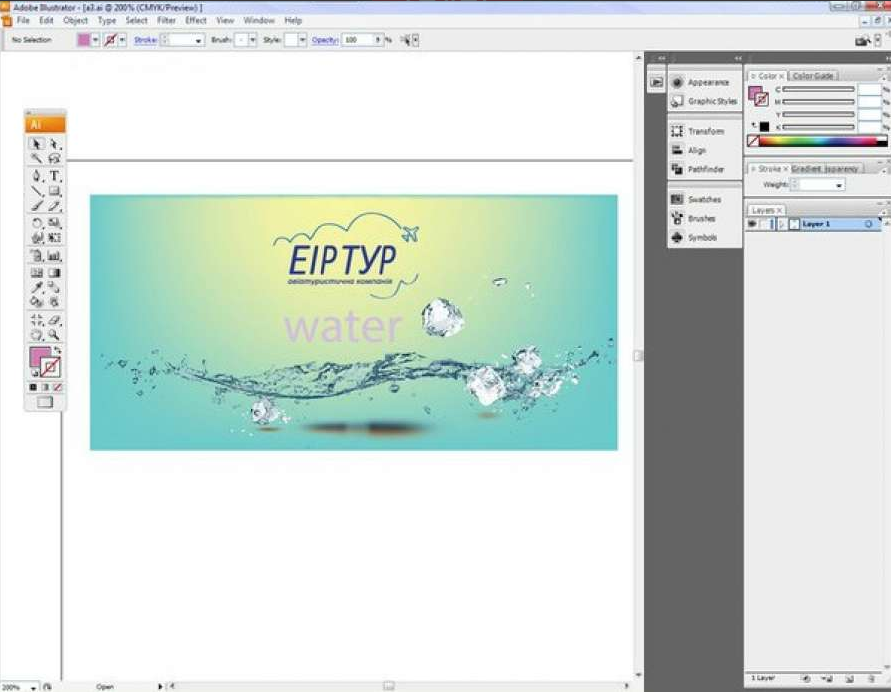Viewport: 891px width, 692px height.
Task: Click the Opacity value field
Action: pos(358,40)
